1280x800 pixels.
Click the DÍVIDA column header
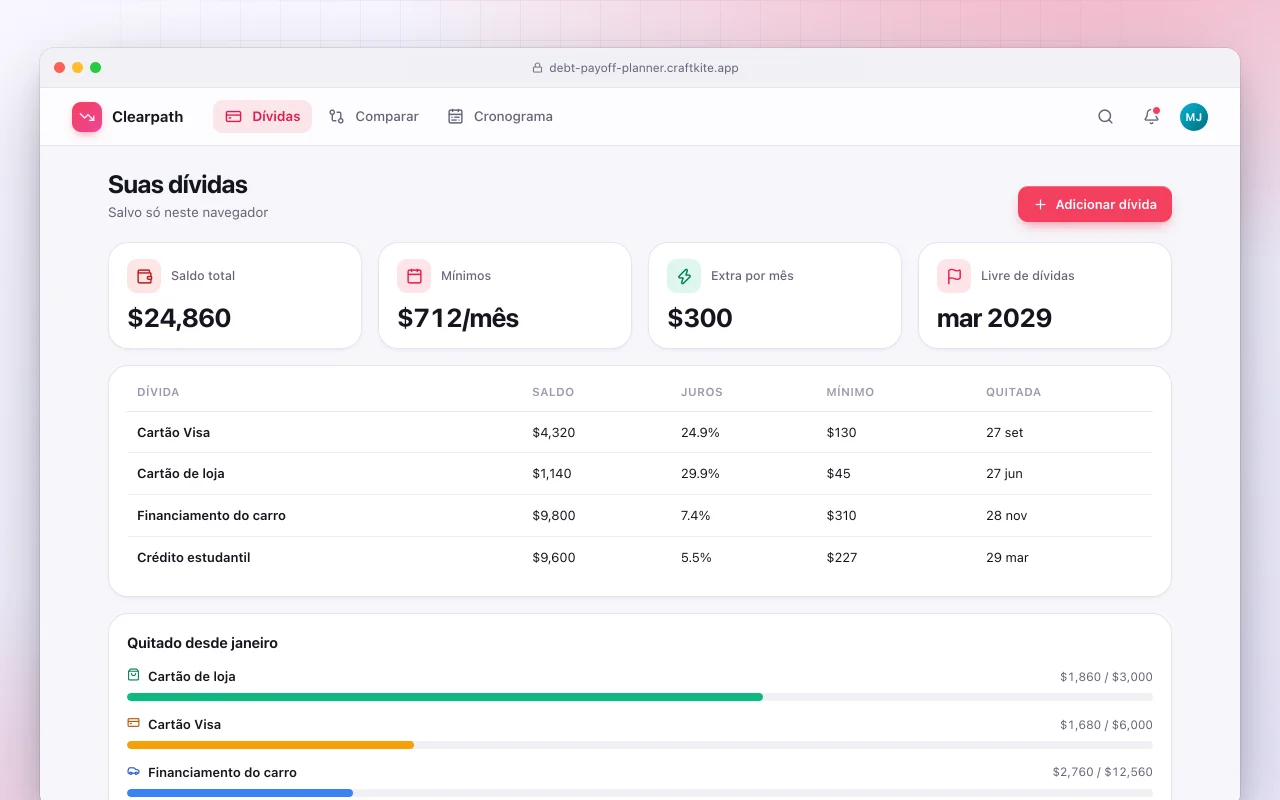click(x=158, y=392)
